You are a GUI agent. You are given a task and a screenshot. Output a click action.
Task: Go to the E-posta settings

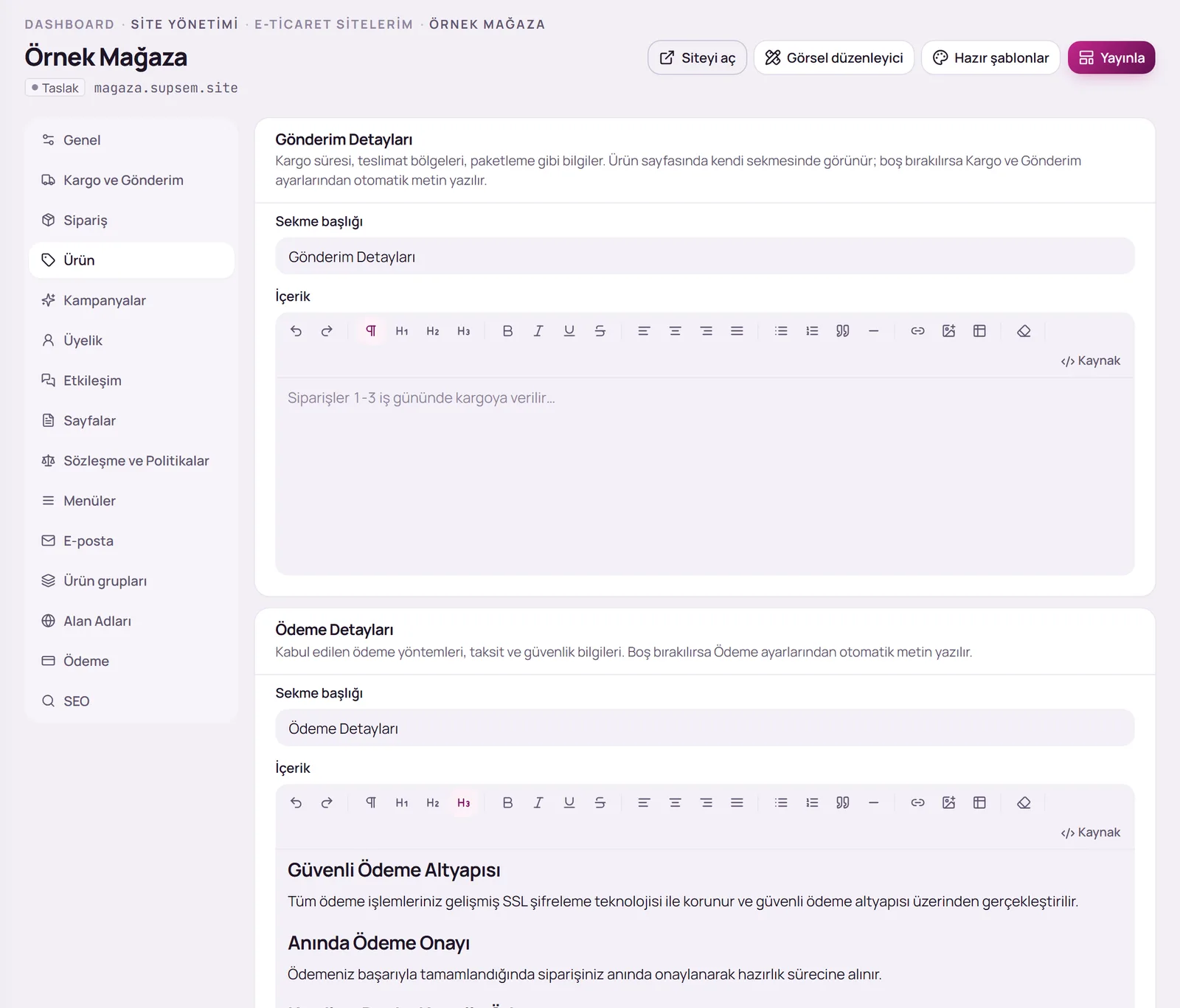tap(131, 541)
